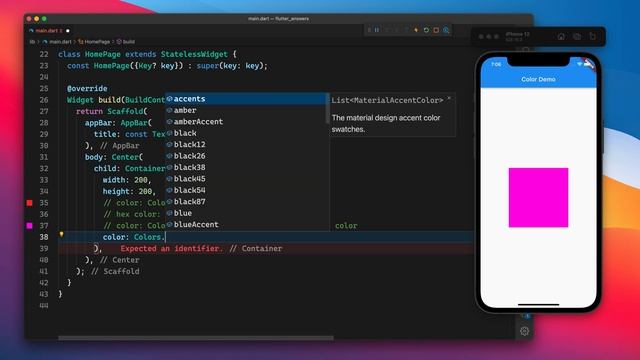Open the settings gear in VS Code
Screen dimensions: 640x360
(524, 331)
